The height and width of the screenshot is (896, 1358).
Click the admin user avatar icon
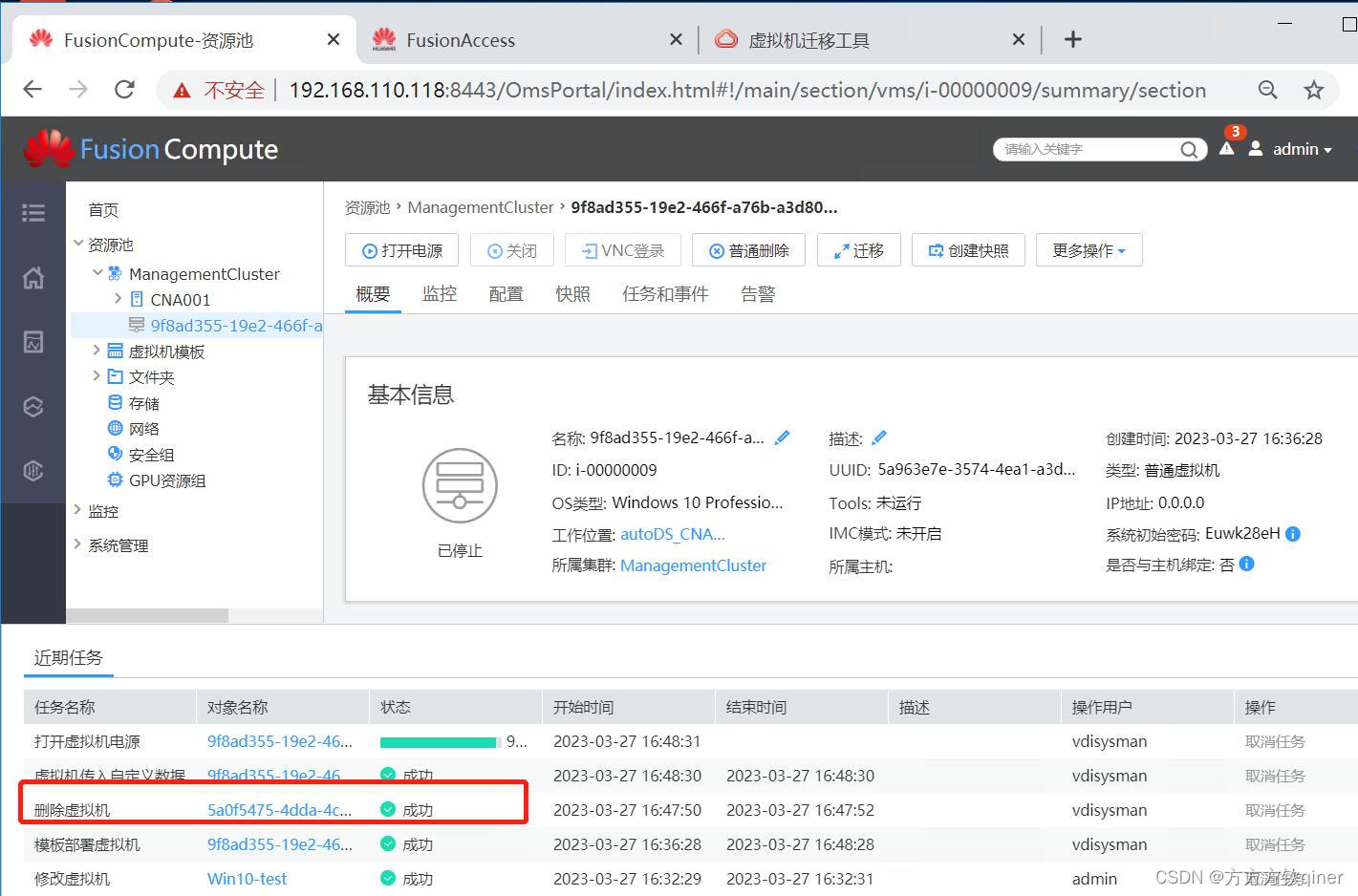coord(1256,148)
